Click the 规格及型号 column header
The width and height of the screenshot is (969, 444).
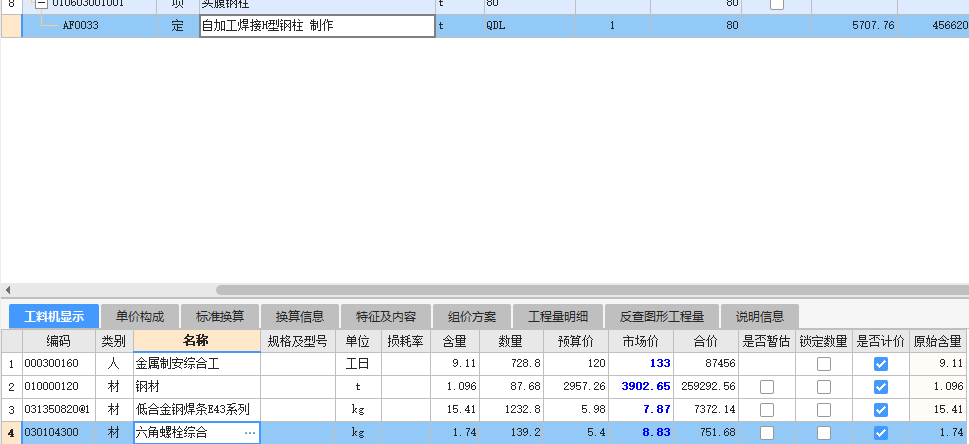coord(298,341)
